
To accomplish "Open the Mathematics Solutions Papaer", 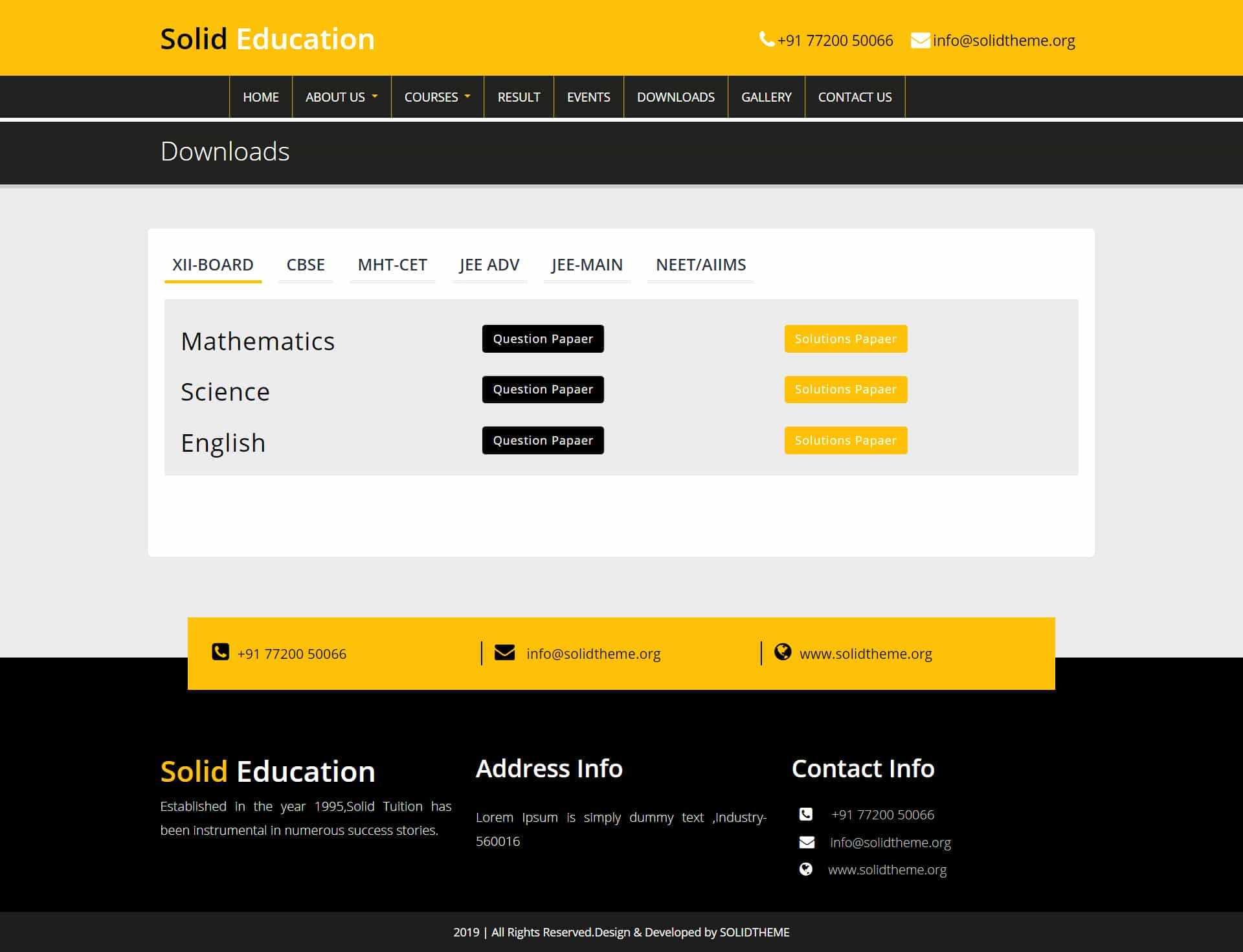I will [x=845, y=338].
